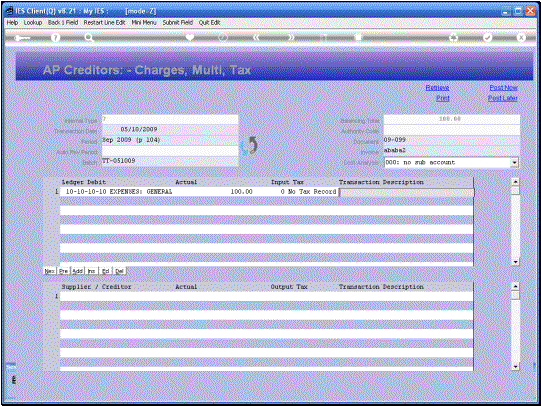Click the Del button under ledger grid
Screen dimensions: 541x406
[x=119, y=271]
